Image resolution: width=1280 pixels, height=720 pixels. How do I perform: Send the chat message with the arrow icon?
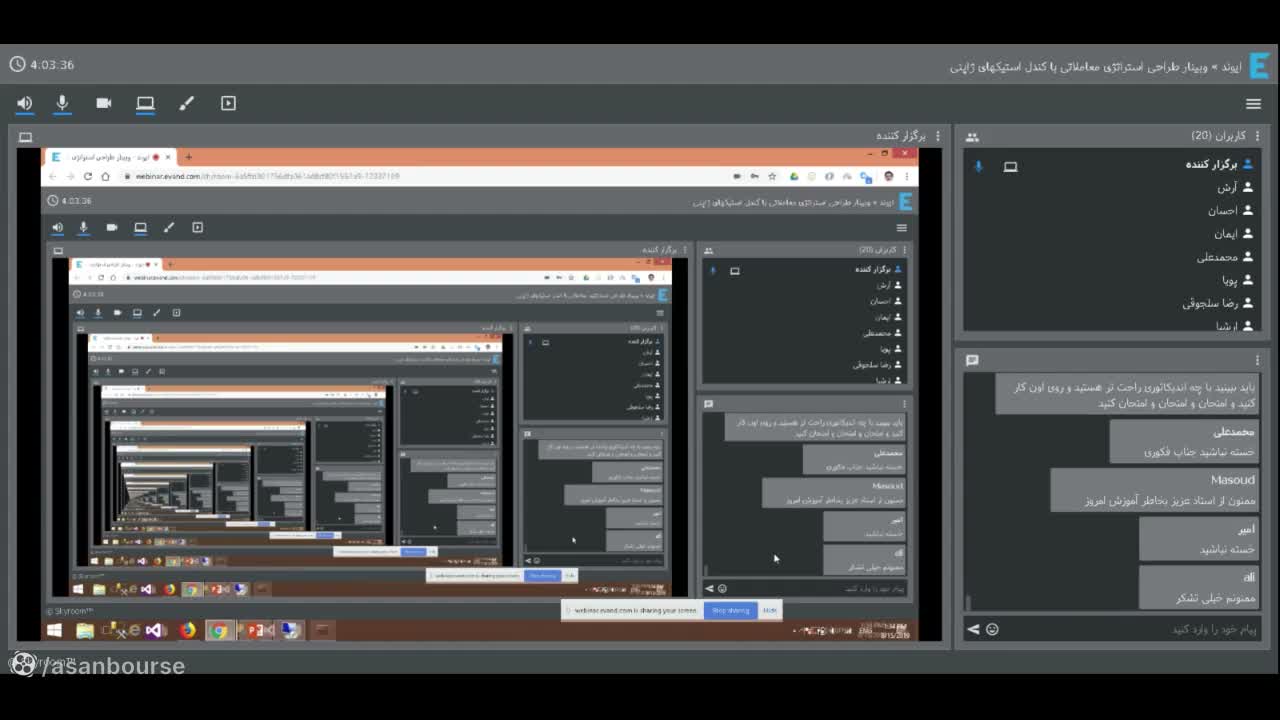973,629
